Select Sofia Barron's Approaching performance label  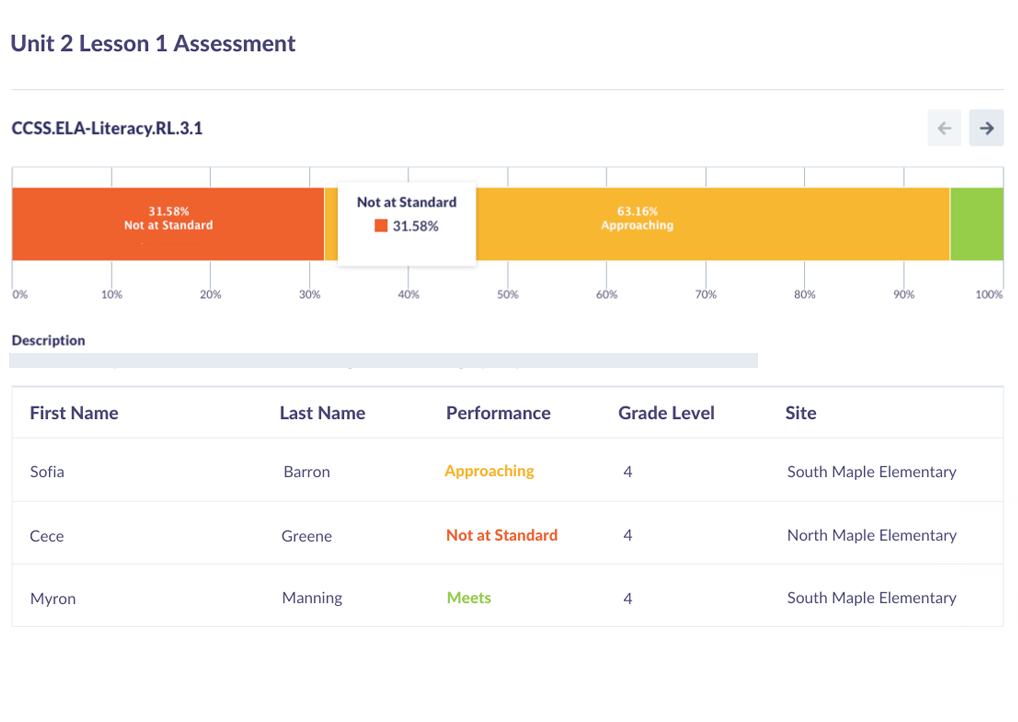tap(489, 471)
